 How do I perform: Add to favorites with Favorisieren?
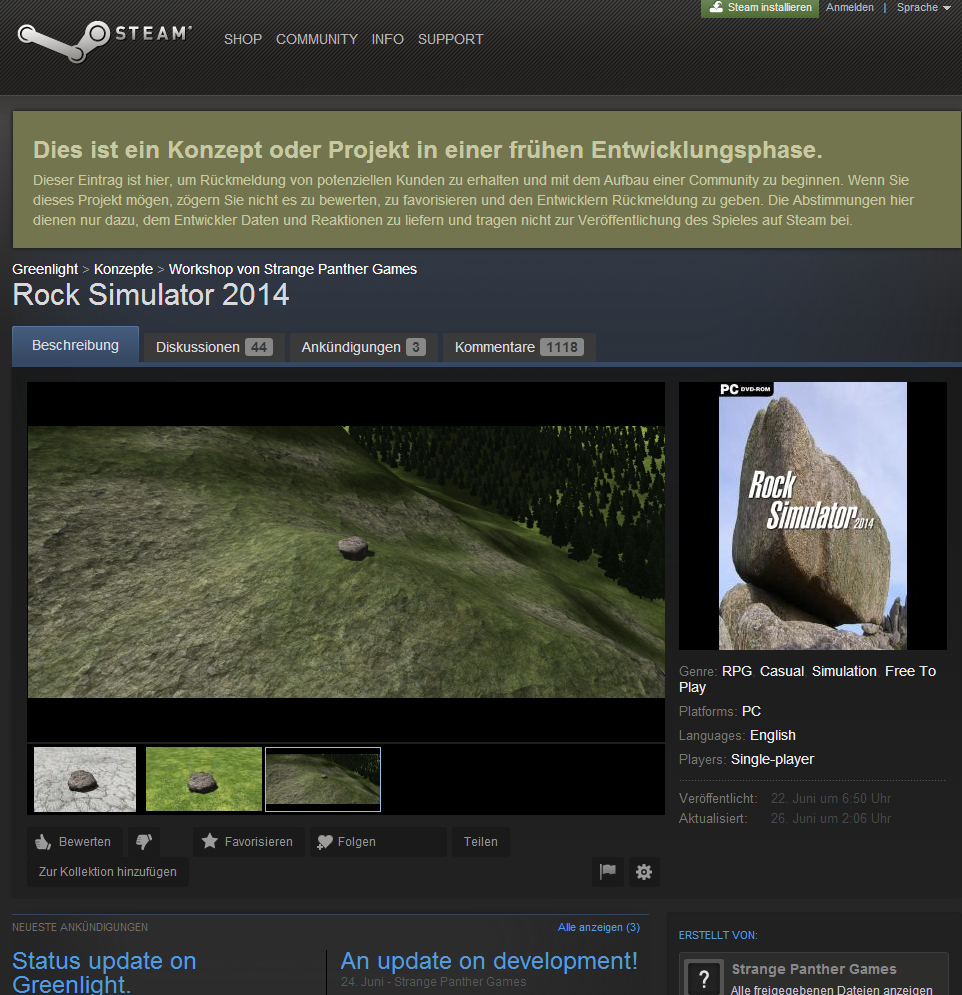(x=248, y=842)
